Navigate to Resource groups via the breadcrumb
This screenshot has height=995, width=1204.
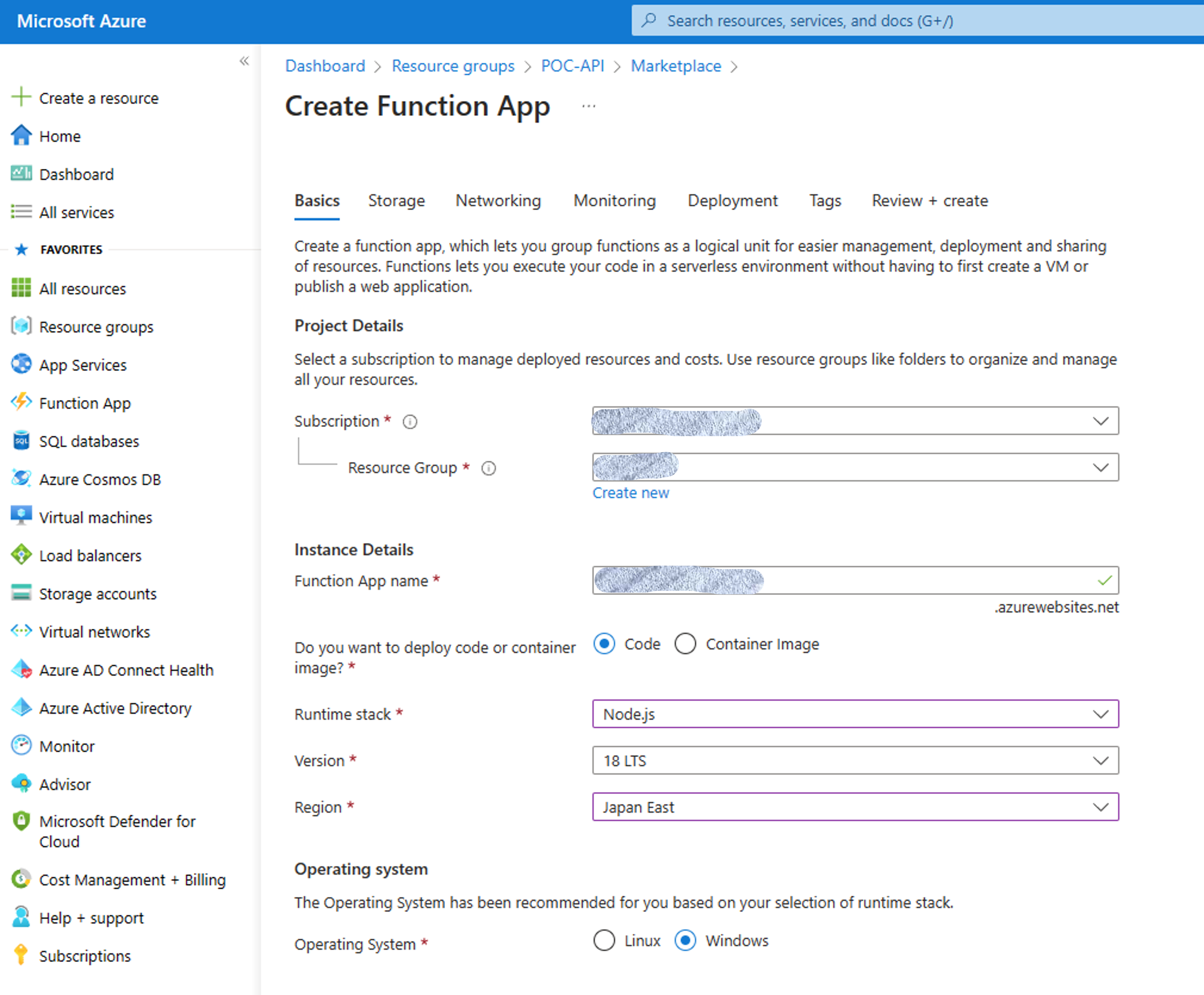point(453,66)
